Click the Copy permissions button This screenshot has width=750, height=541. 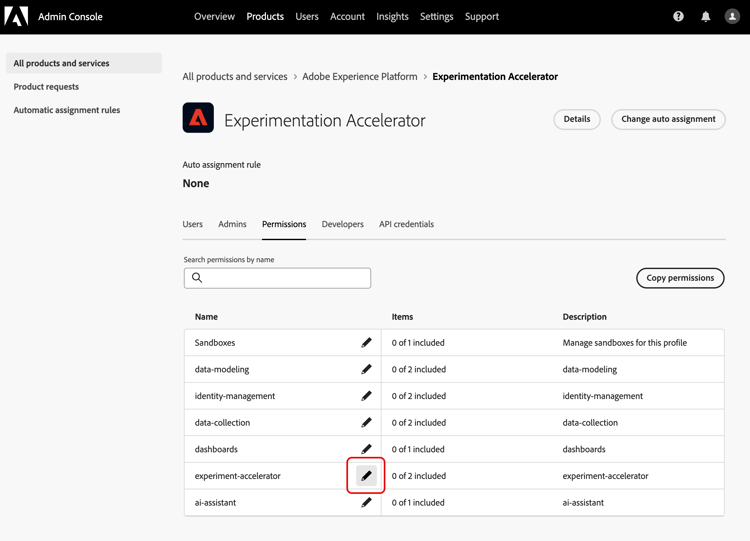click(x=680, y=278)
